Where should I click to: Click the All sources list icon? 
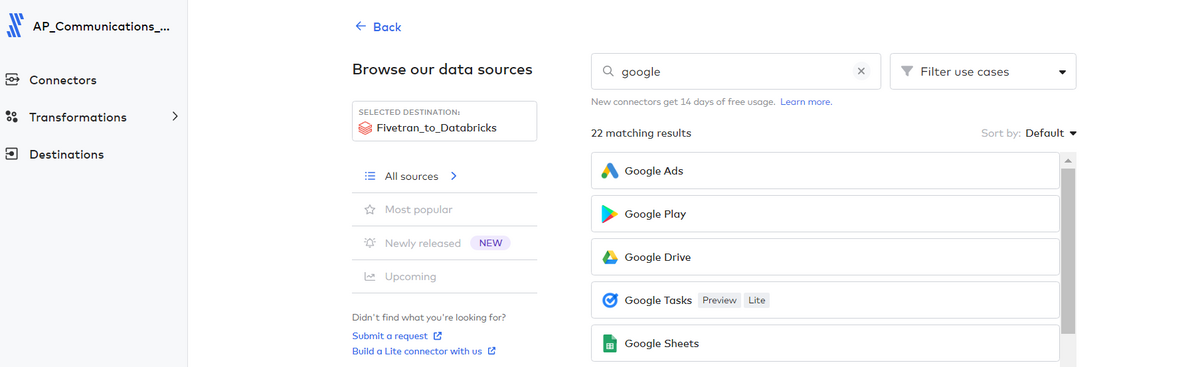coord(370,176)
